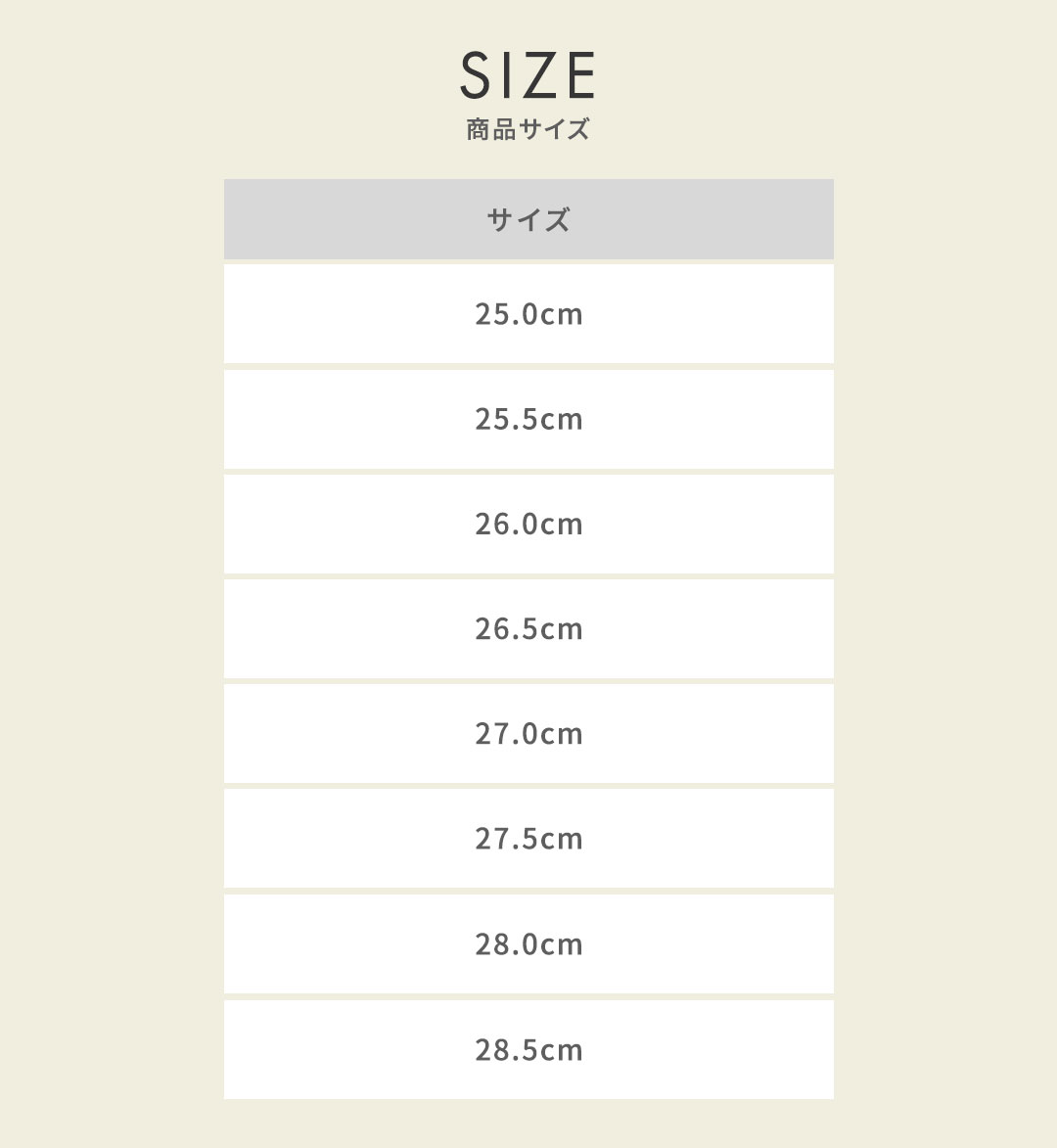Click the 'cm' unit in 25.0cm row
Viewport: 1057px width, 1148px height.
tap(562, 315)
